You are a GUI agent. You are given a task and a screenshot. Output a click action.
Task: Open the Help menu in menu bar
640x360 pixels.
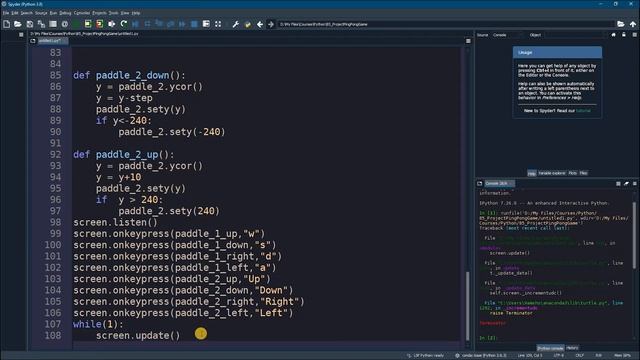(136, 13)
